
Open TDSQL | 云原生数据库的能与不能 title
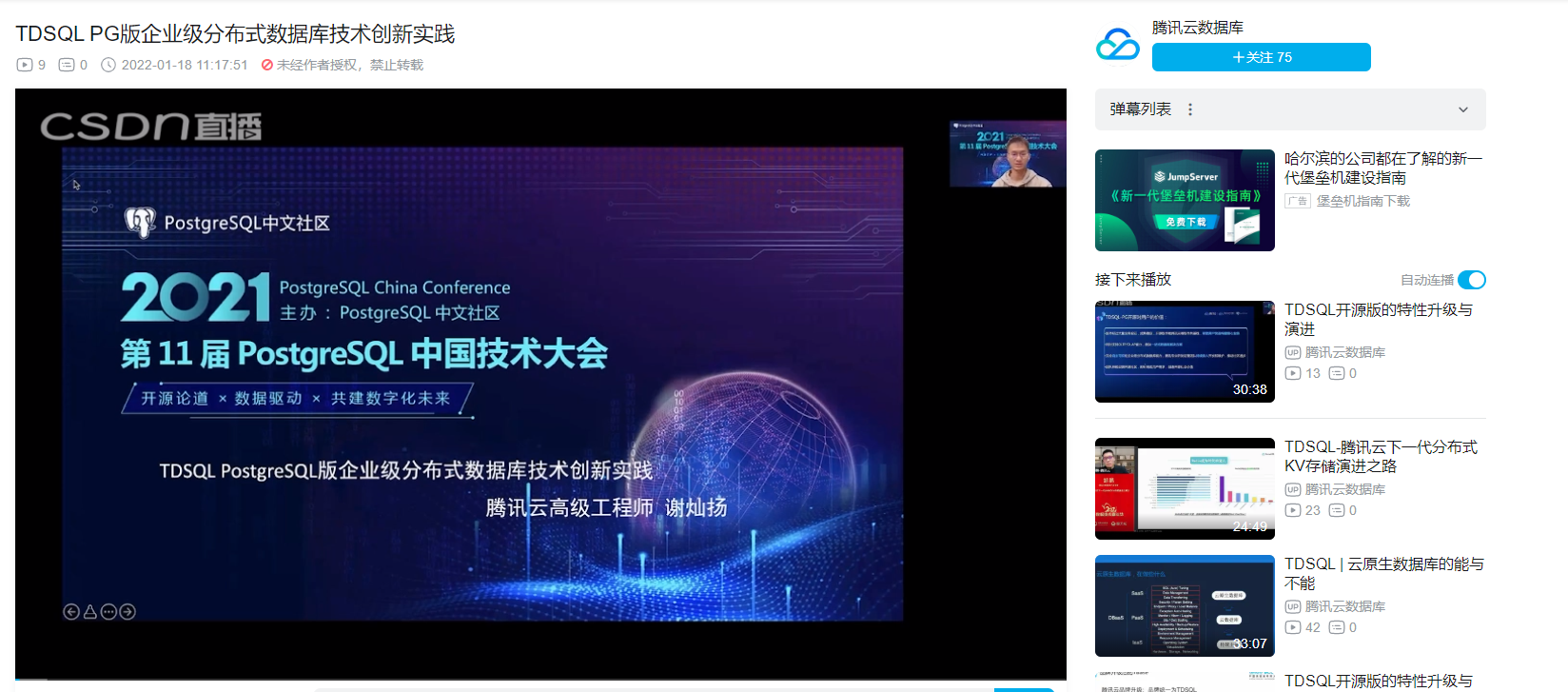(1383, 573)
